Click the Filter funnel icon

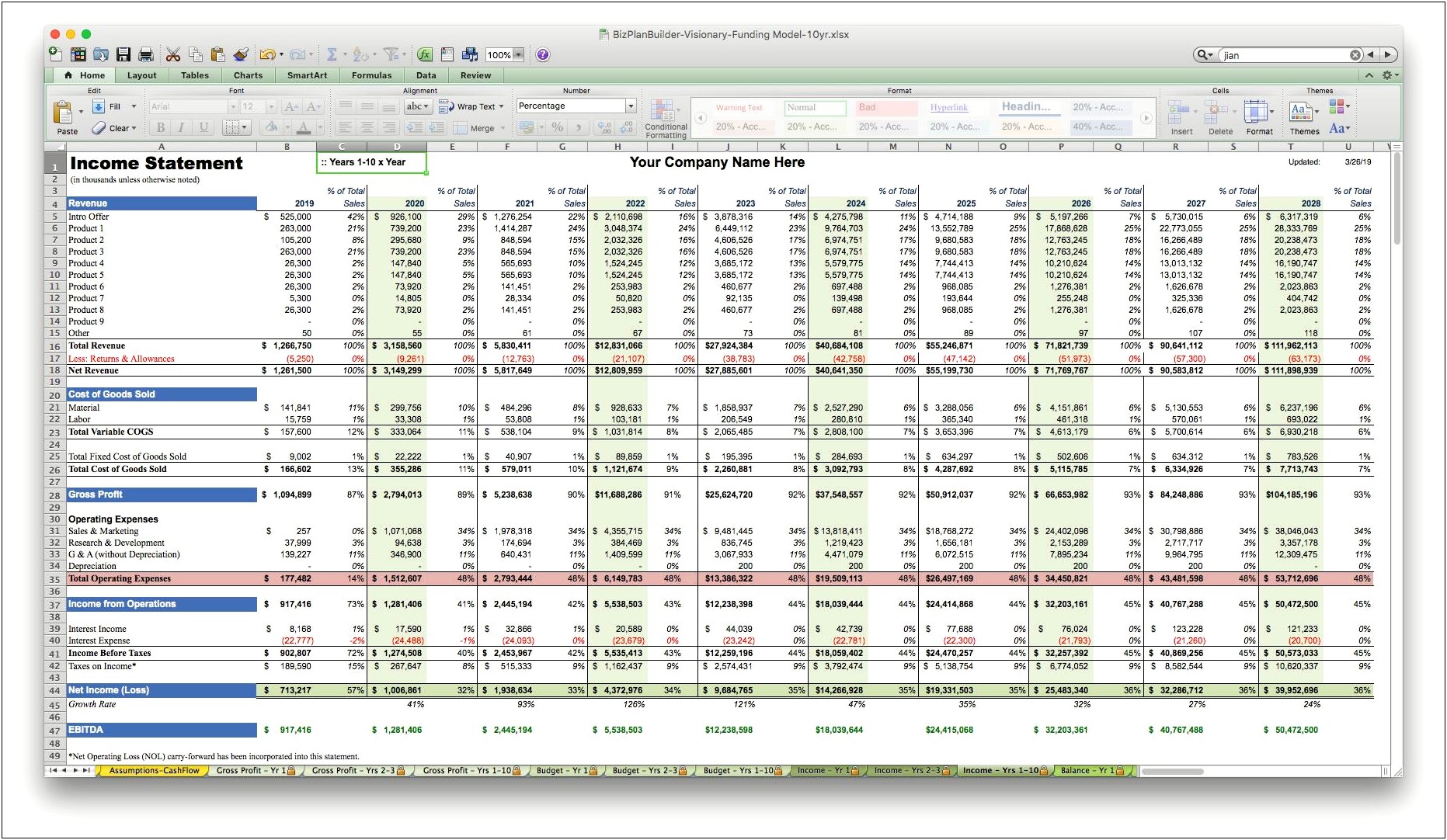(x=391, y=54)
